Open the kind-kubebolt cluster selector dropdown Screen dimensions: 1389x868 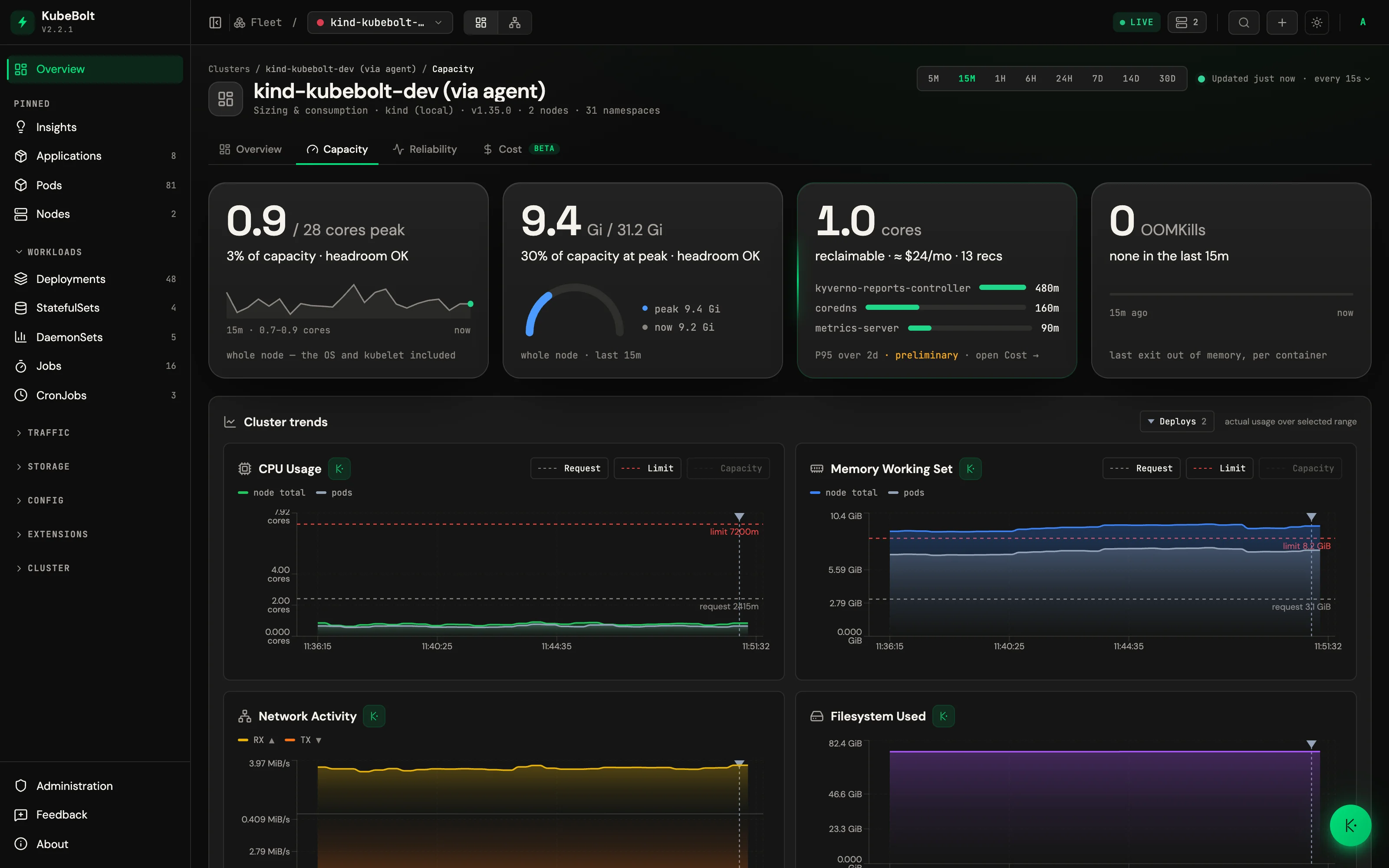[x=380, y=23]
